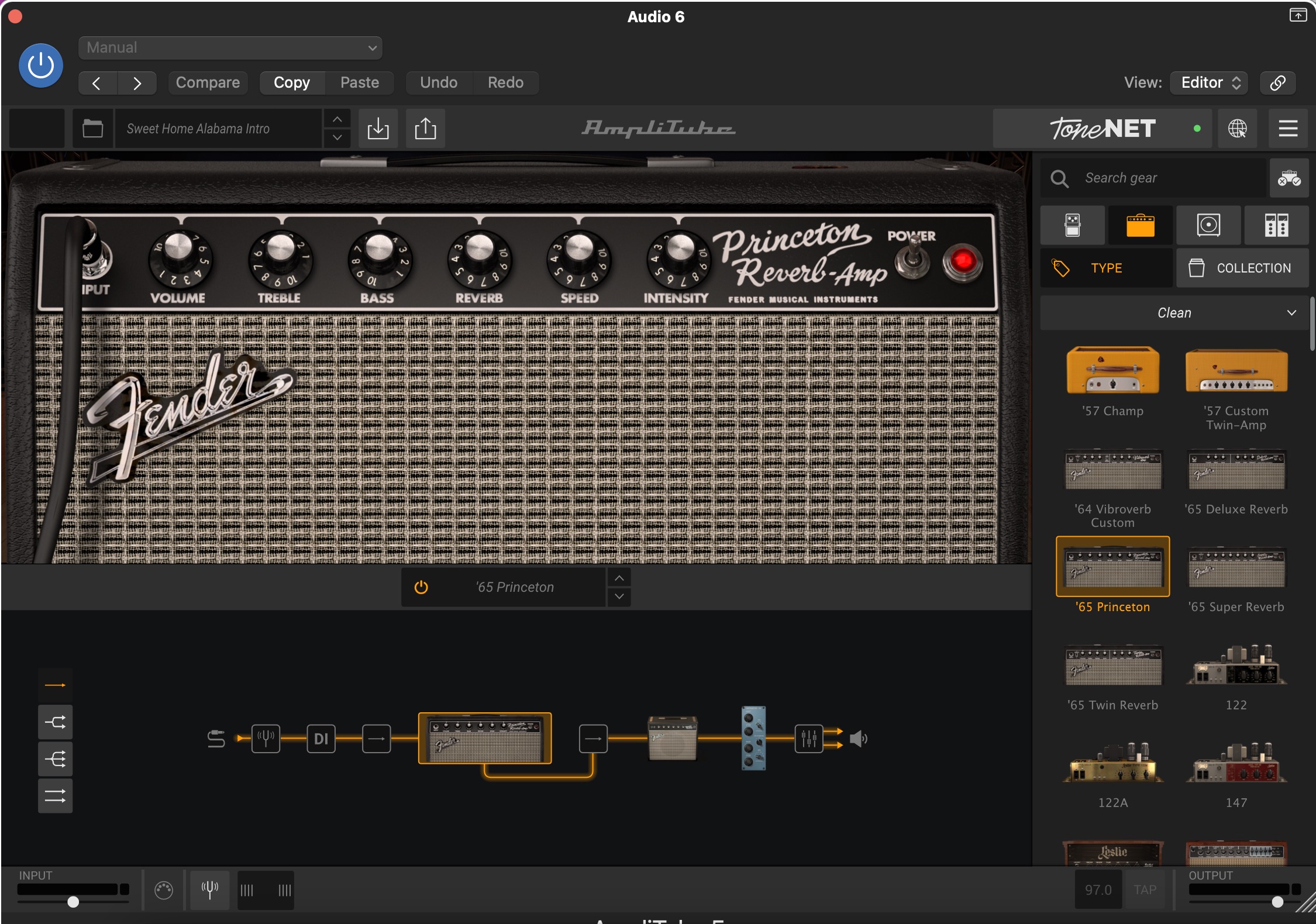Select previous amp model with up chevron
Screen dimensions: 1316x924
point(619,578)
